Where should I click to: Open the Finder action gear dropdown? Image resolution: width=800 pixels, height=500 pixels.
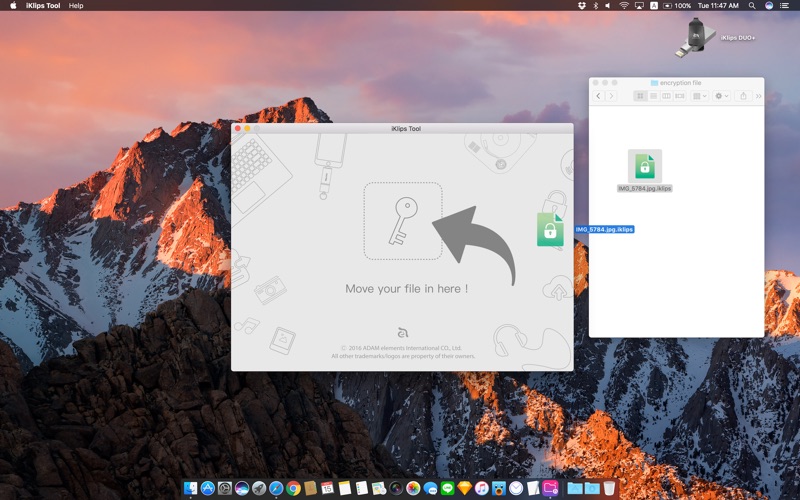[x=721, y=96]
